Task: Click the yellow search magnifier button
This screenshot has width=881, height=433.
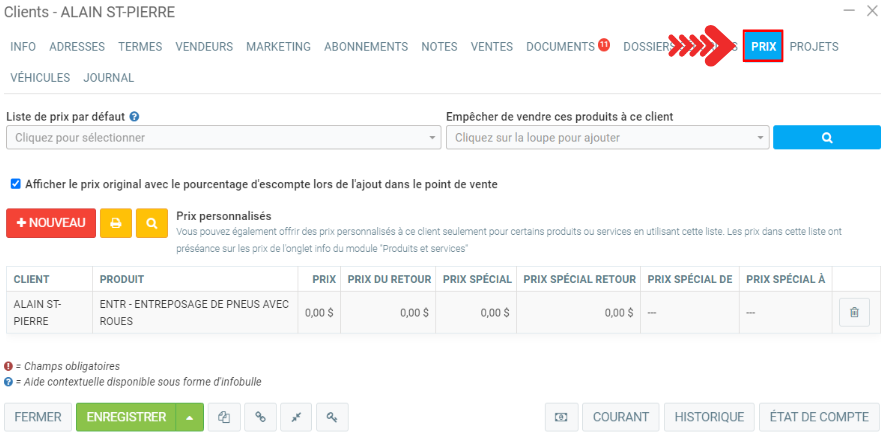Action: point(152,223)
